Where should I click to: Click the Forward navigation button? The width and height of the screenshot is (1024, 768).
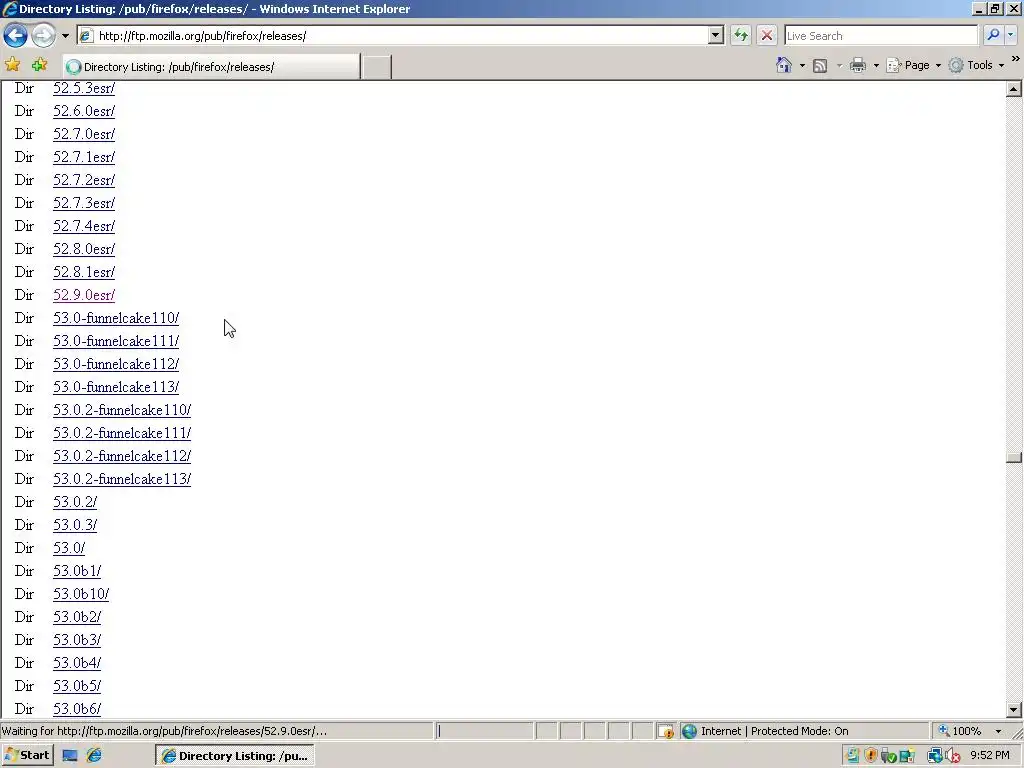point(44,35)
